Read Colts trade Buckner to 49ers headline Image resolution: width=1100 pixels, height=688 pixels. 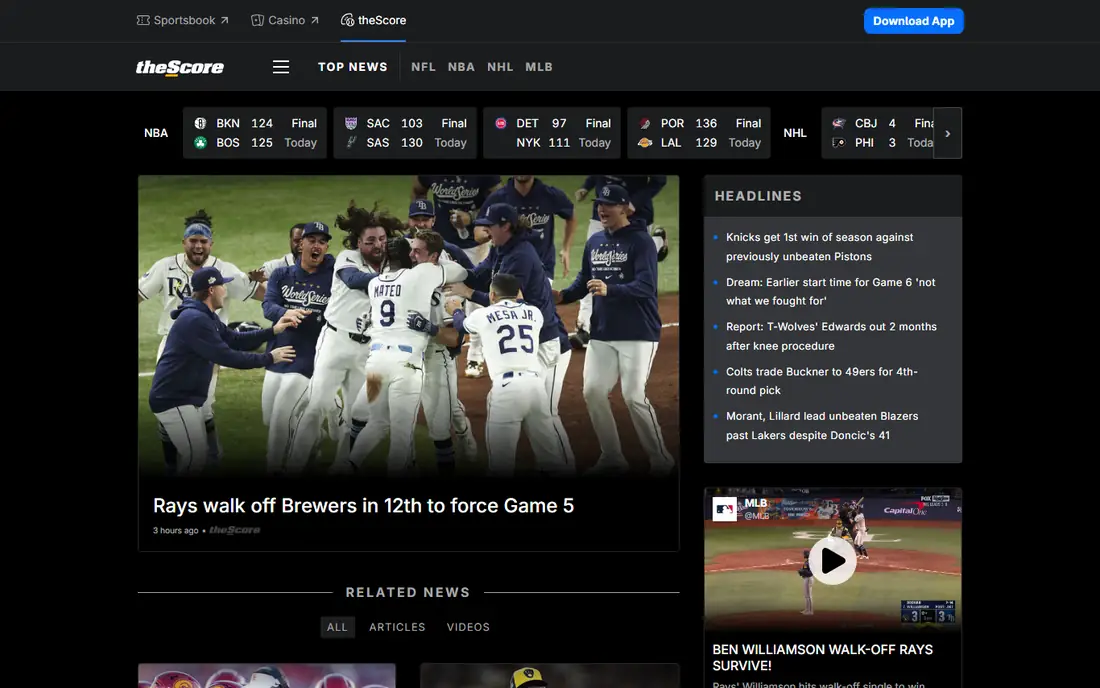point(821,381)
